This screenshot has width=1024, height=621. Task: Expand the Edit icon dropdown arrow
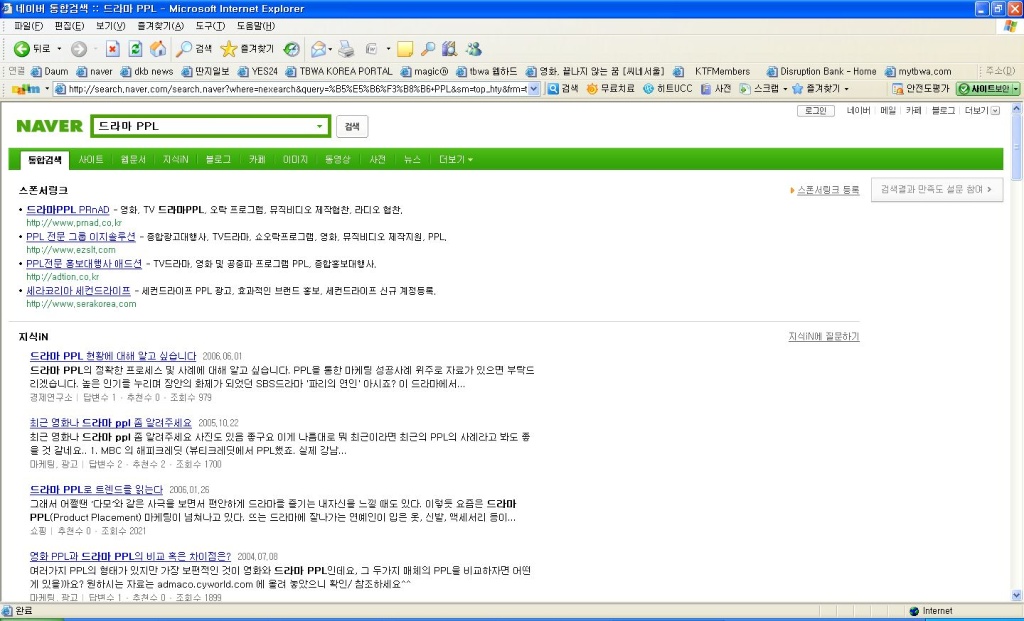point(388,49)
